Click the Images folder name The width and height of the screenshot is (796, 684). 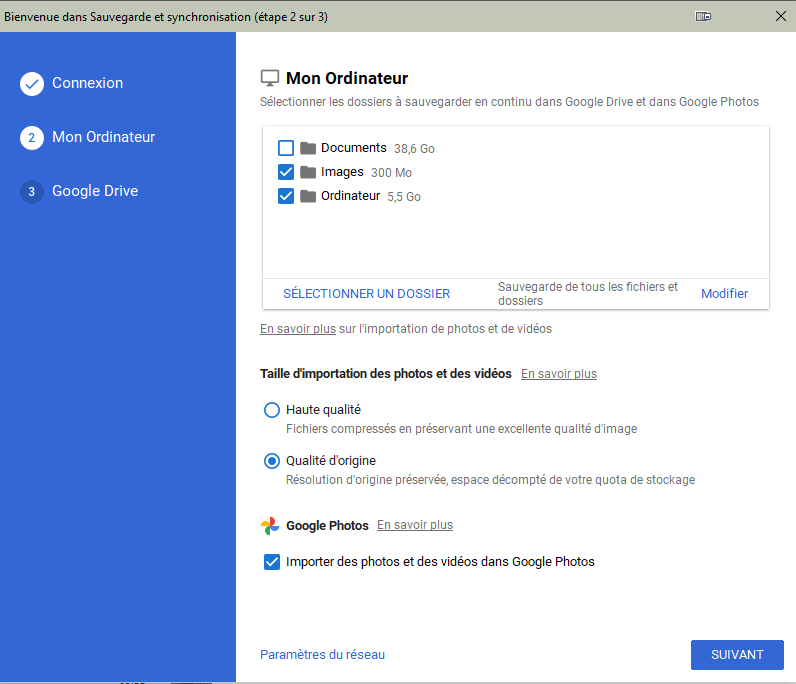[342, 172]
